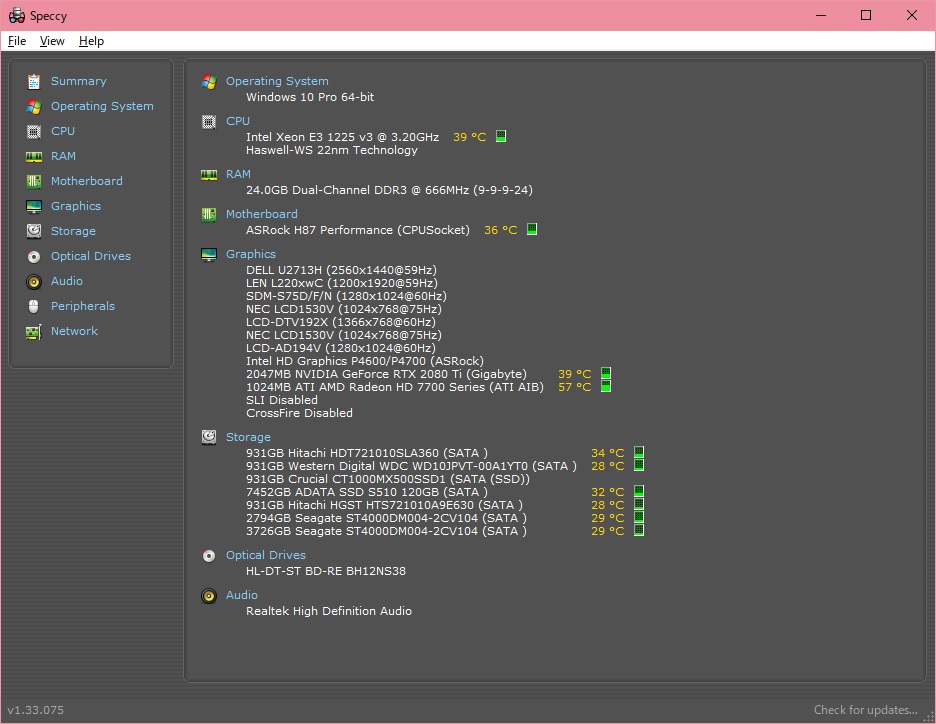Click the Radeon temperature reading 57 °C
This screenshot has width=936, height=724.
click(574, 387)
